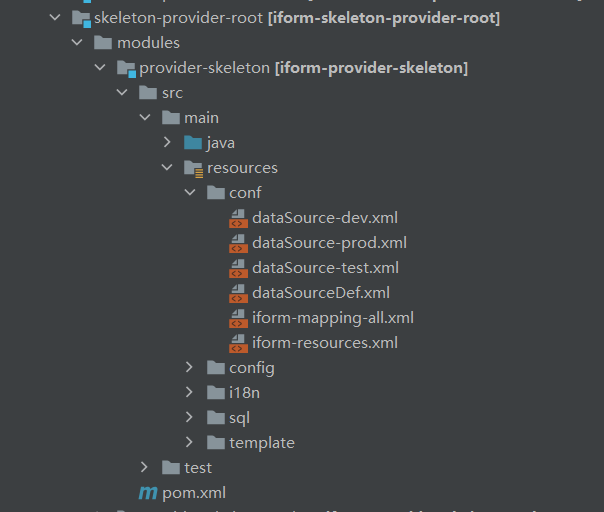The image size is (604, 512).
Task: Click the dataSource-dev.xml file icon
Action: 238,218
